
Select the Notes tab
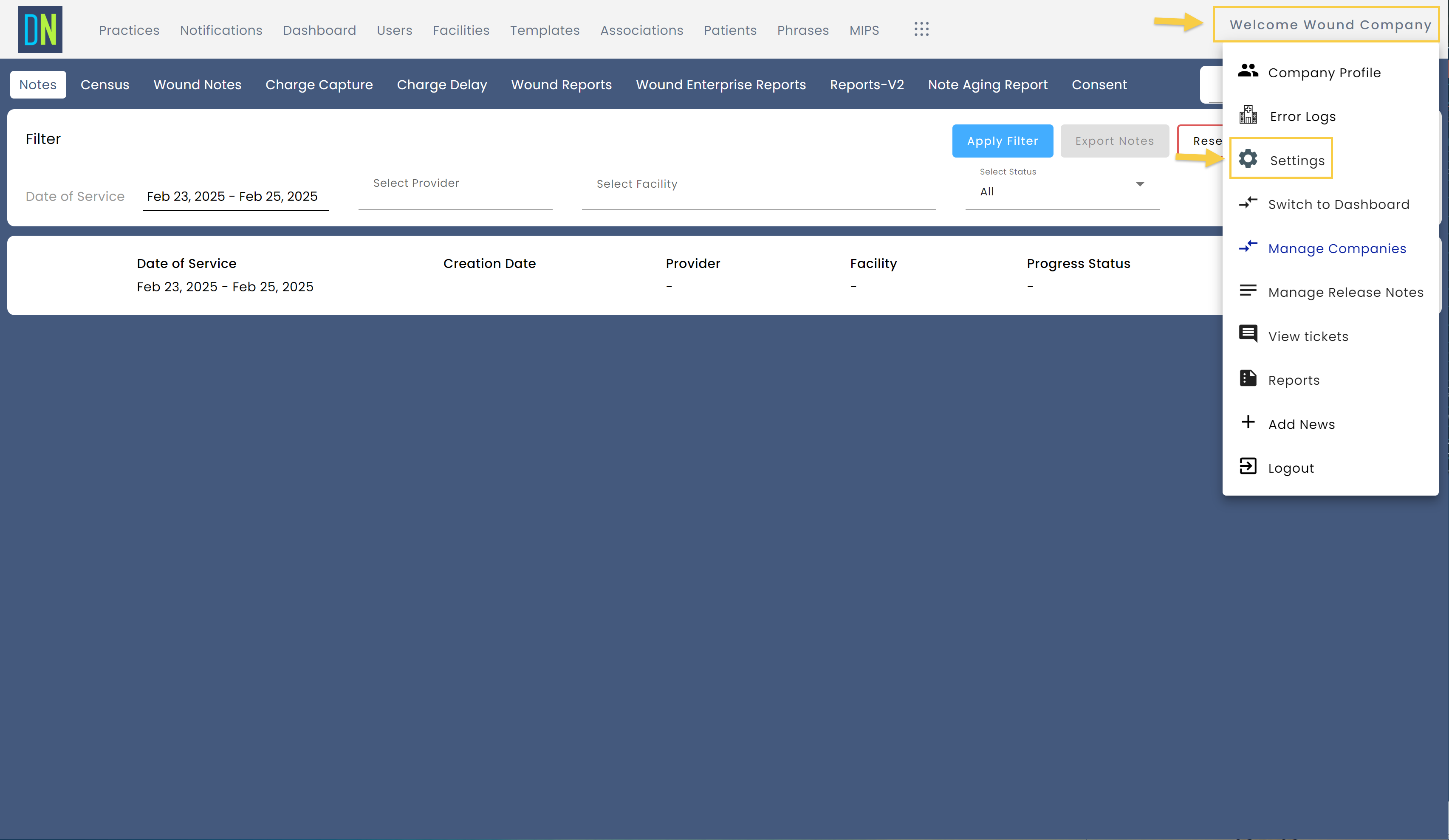pos(38,85)
